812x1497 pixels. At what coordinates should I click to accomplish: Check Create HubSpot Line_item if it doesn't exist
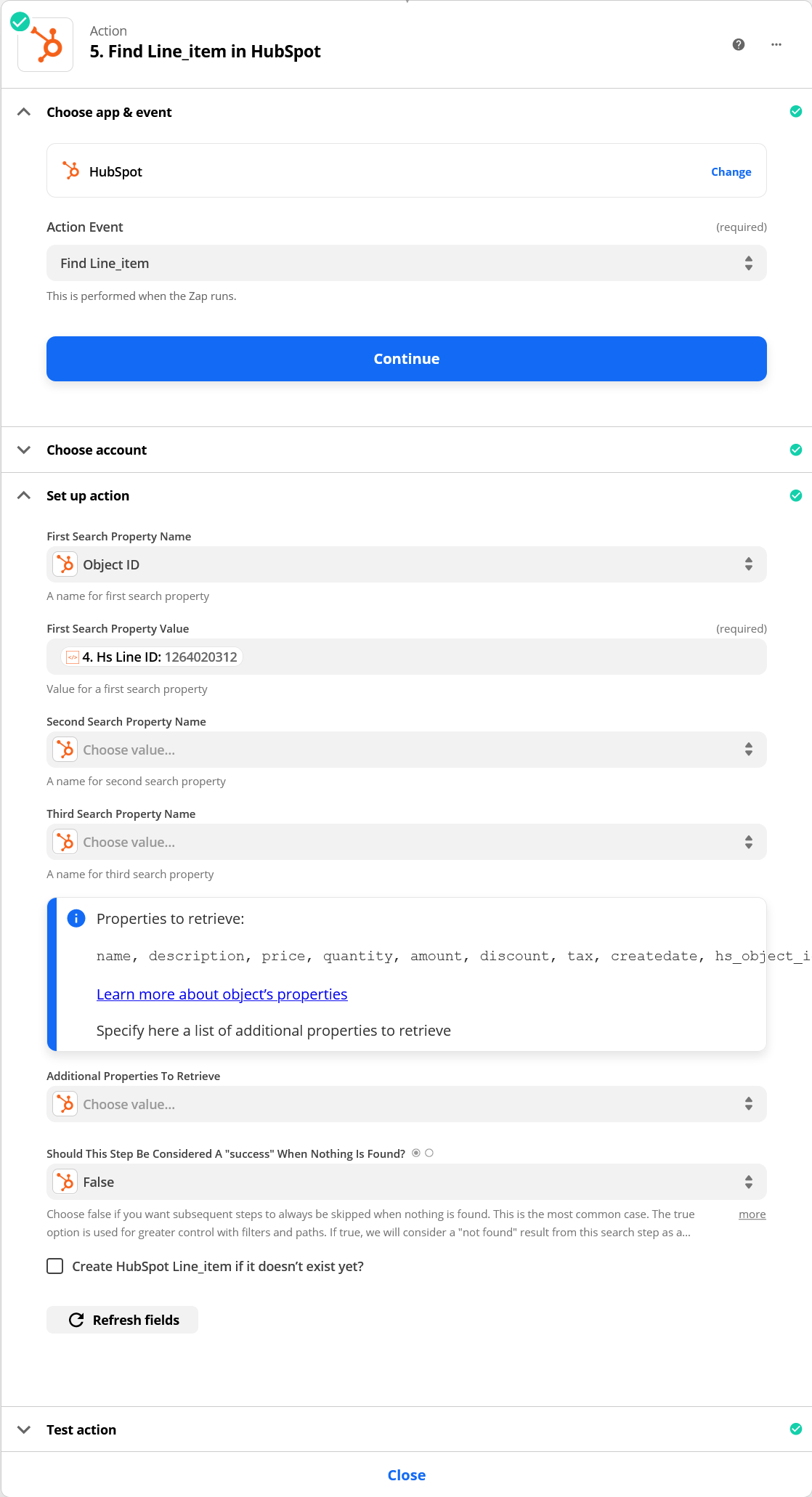pyautogui.click(x=55, y=1266)
